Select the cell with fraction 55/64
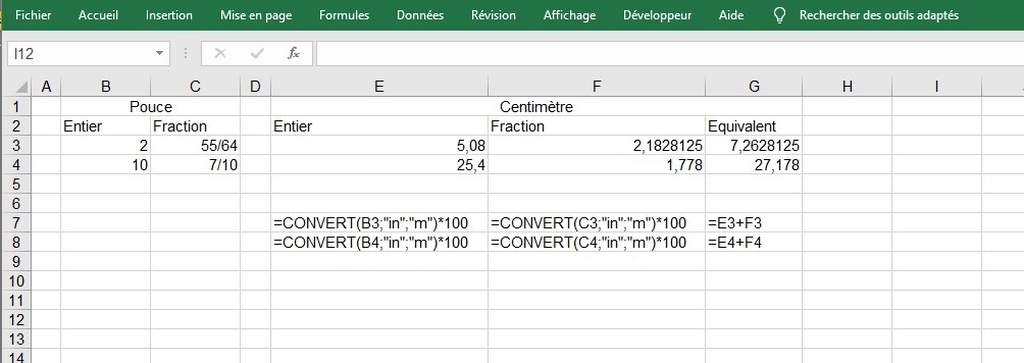The width and height of the screenshot is (1024, 363). click(195, 145)
